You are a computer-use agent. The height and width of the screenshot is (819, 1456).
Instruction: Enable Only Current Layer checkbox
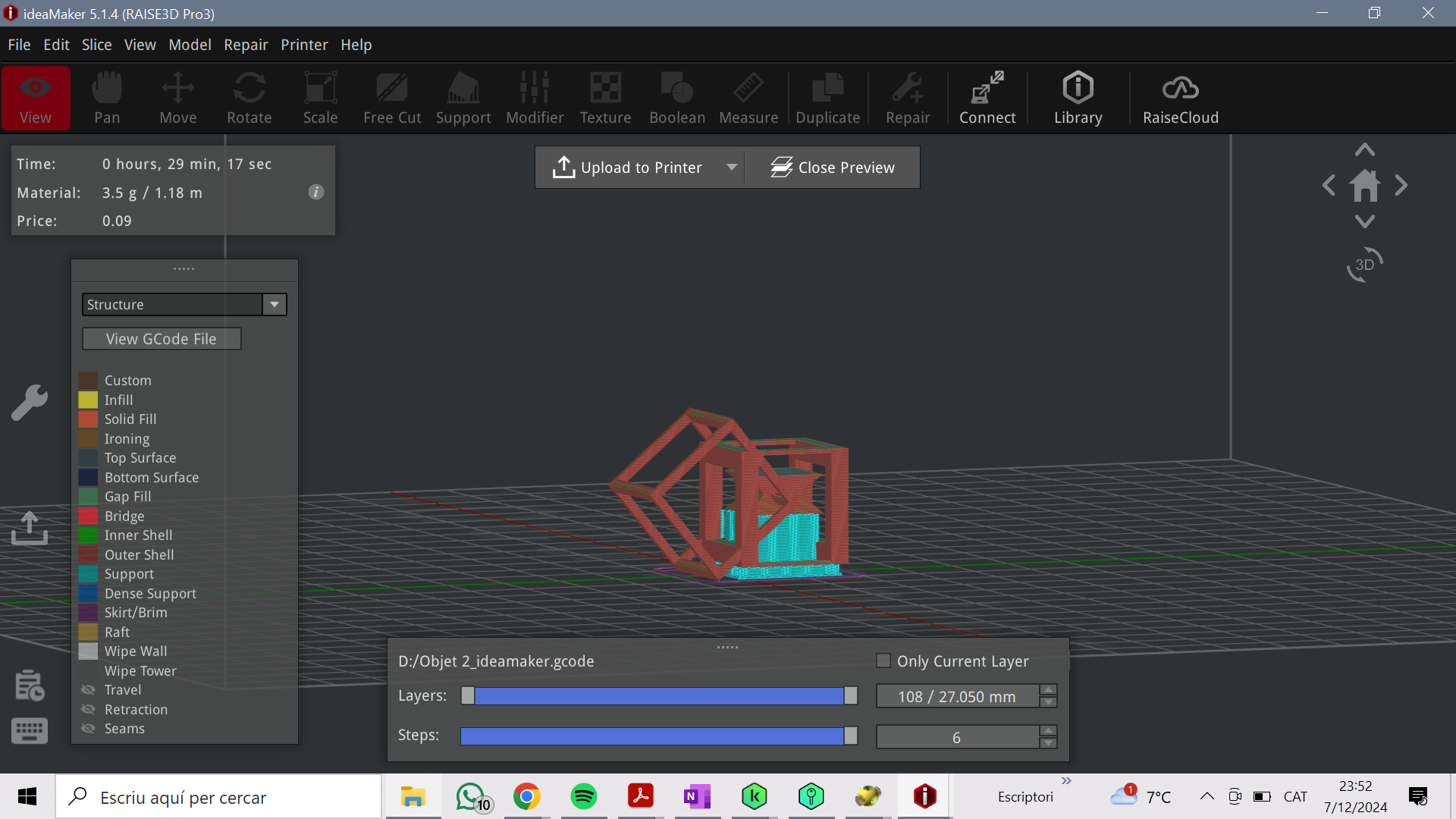(883, 661)
